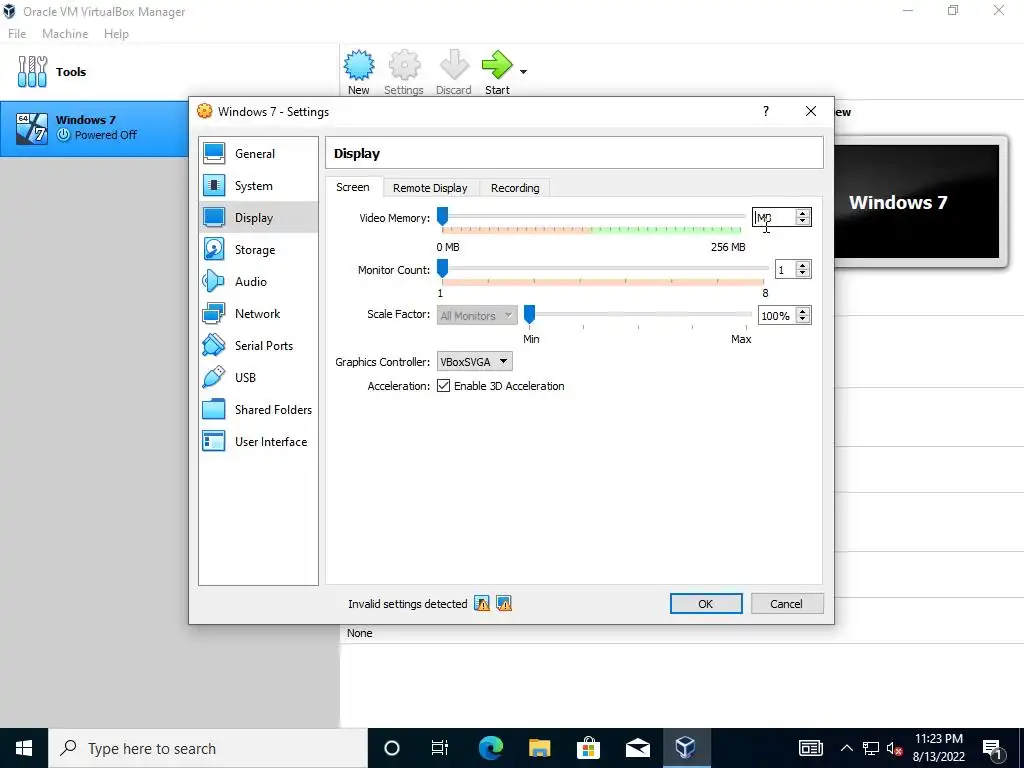Image resolution: width=1024 pixels, height=768 pixels.
Task: Switch to the Remote Display tab
Action: [430, 188]
